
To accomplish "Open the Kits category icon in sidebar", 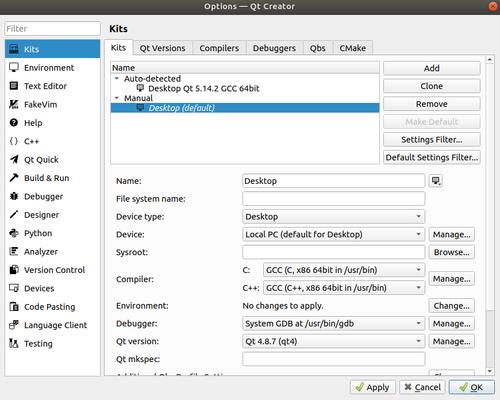I will pyautogui.click(x=14, y=49).
